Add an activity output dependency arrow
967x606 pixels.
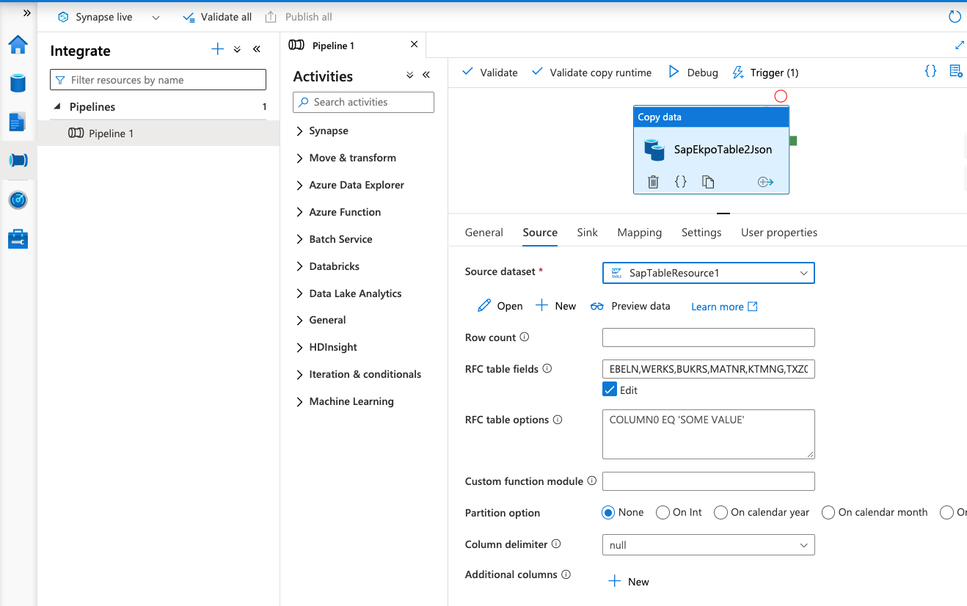click(765, 182)
